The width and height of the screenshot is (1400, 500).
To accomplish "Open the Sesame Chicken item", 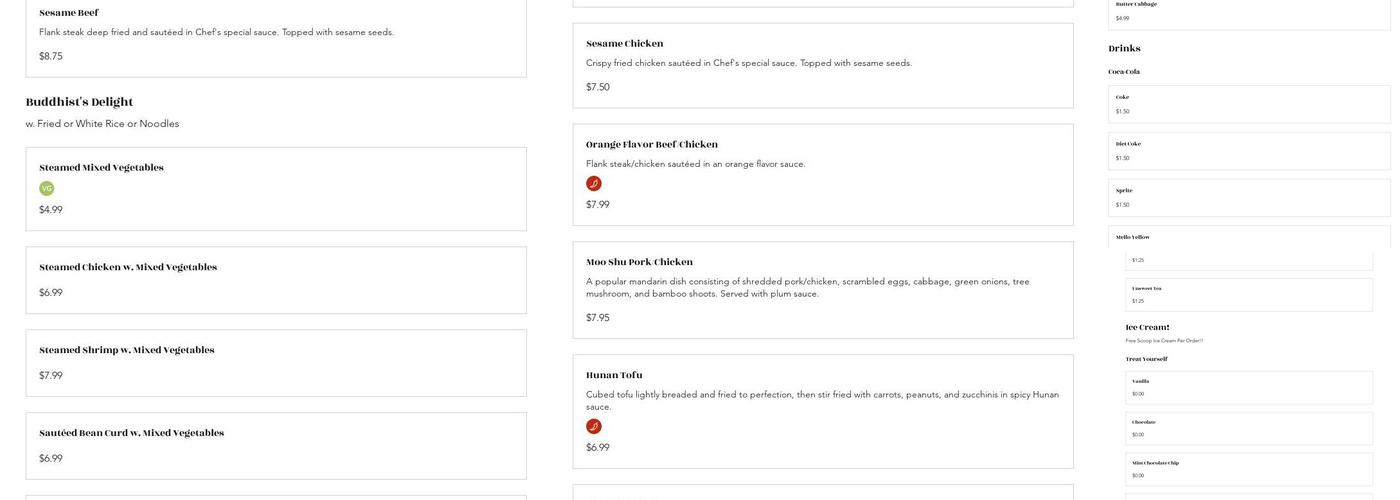I will [624, 44].
